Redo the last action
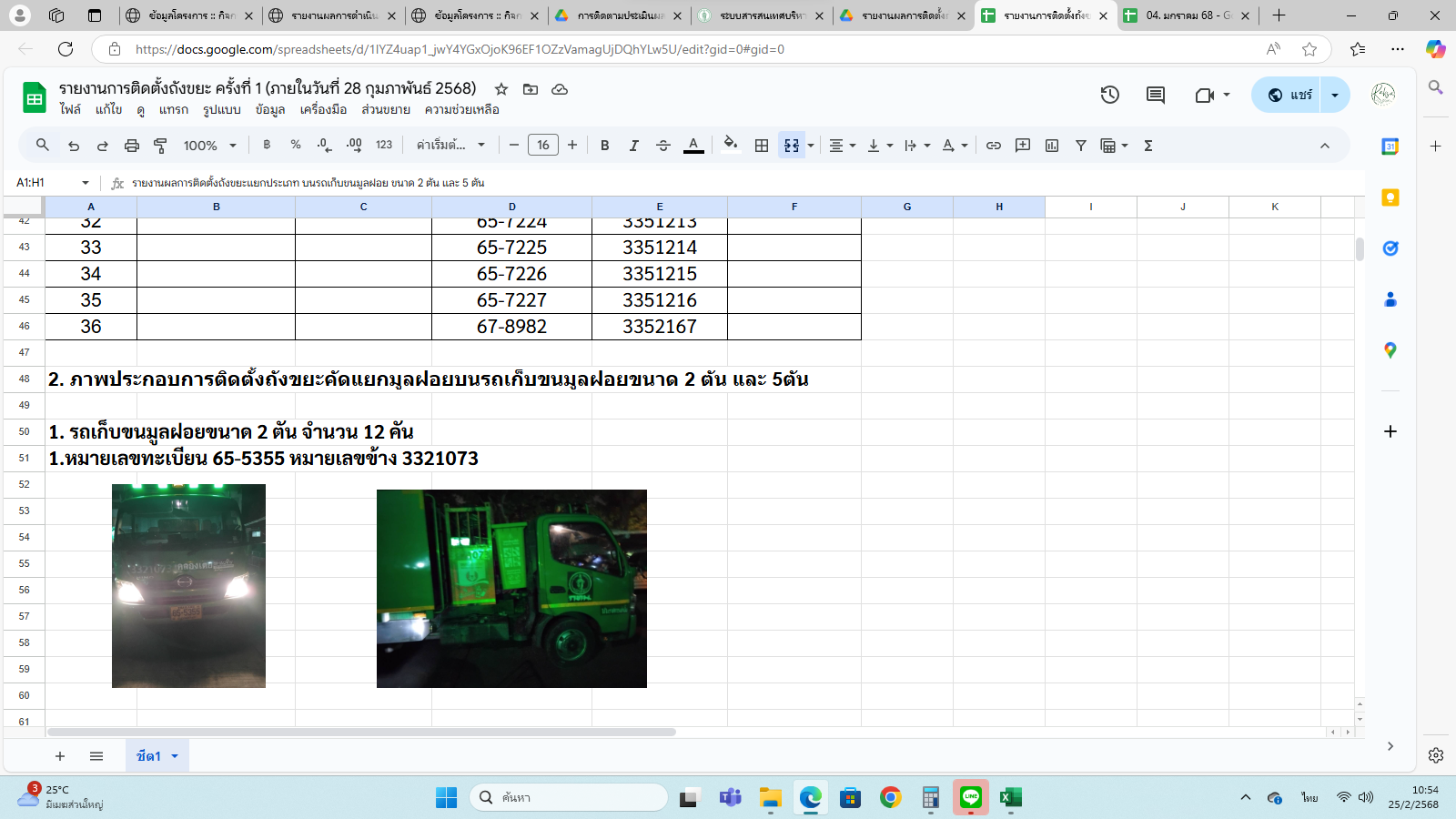 [x=103, y=146]
